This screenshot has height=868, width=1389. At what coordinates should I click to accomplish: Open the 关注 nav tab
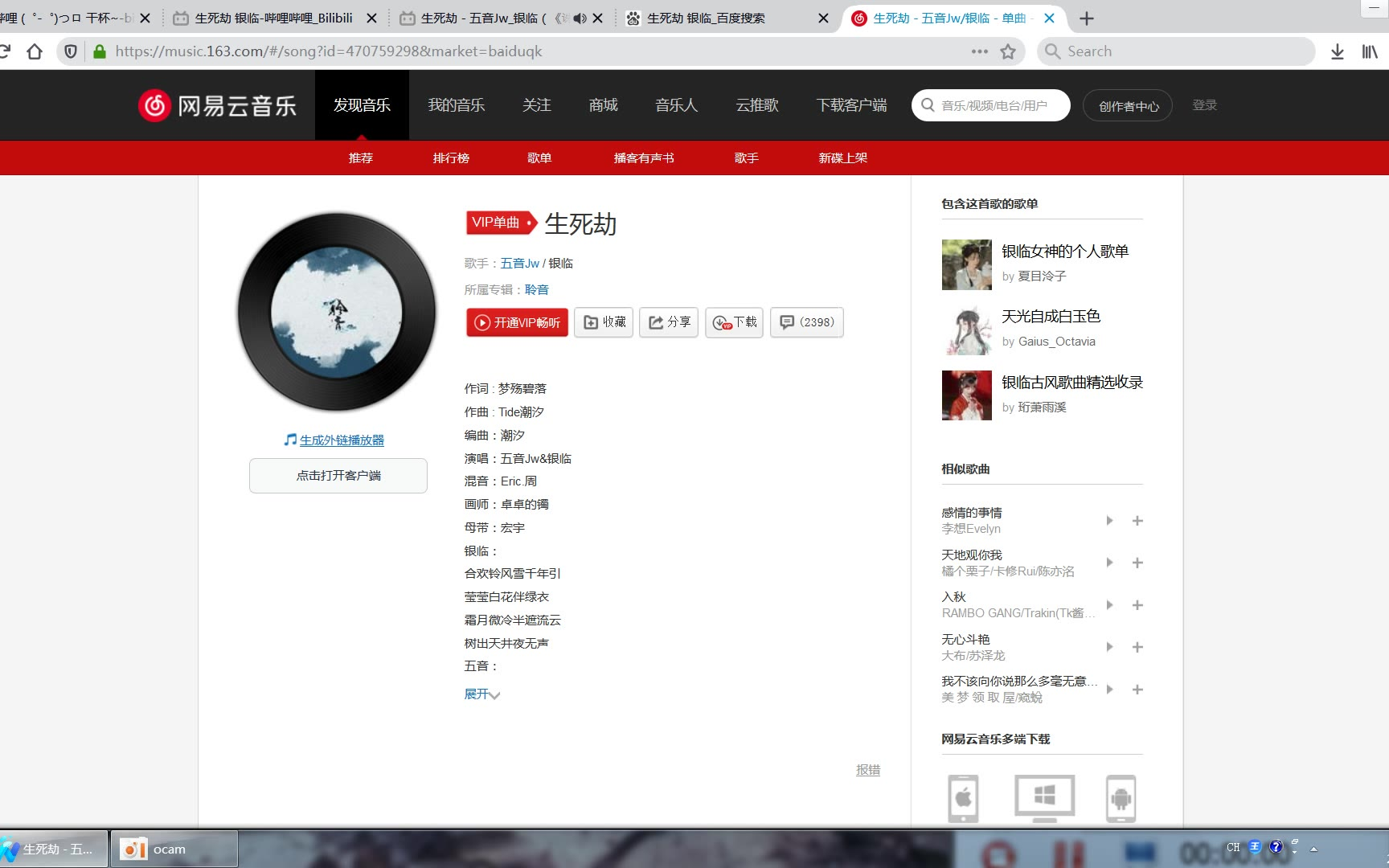click(537, 105)
